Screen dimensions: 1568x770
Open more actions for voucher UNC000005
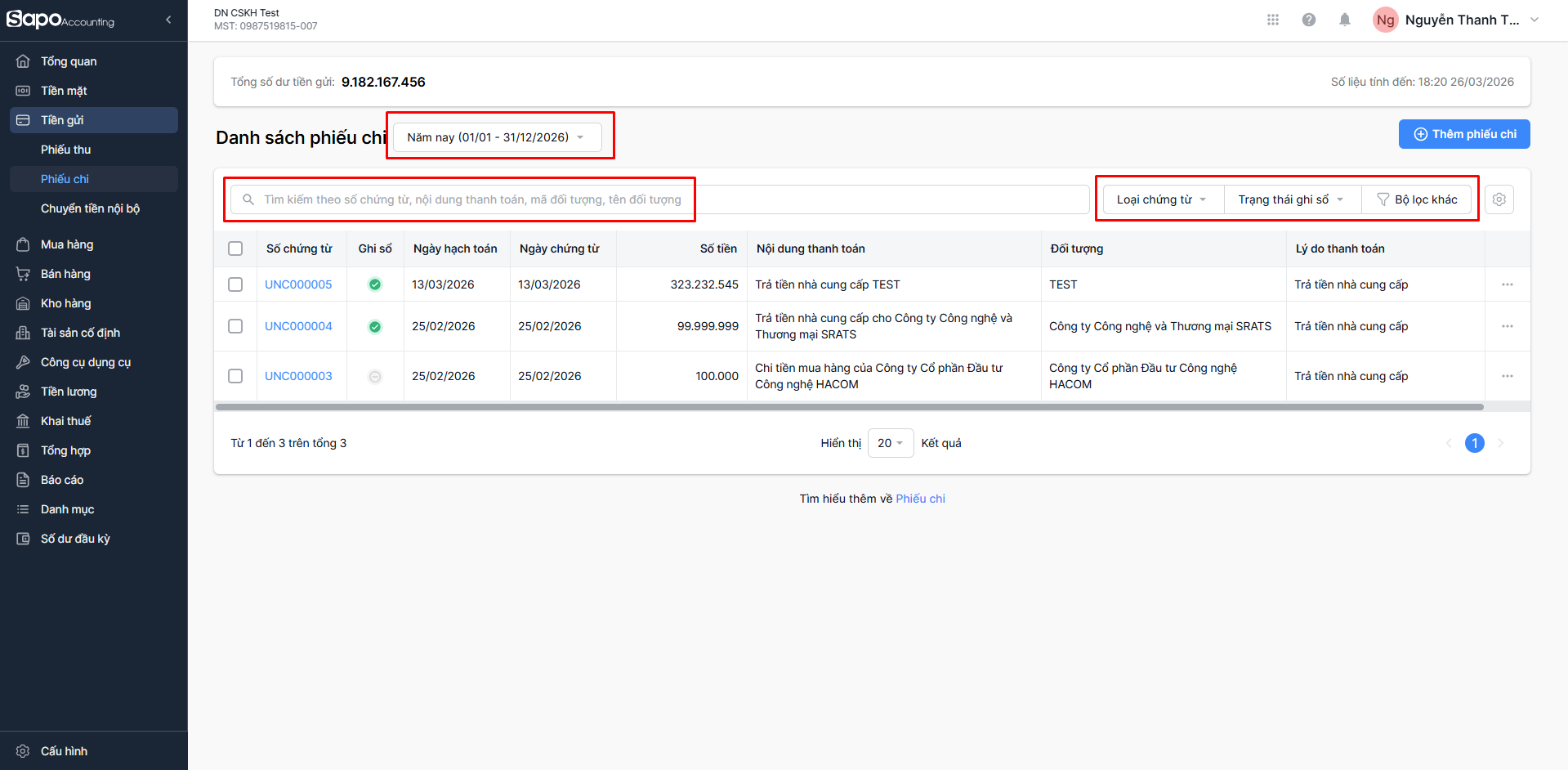[1507, 284]
